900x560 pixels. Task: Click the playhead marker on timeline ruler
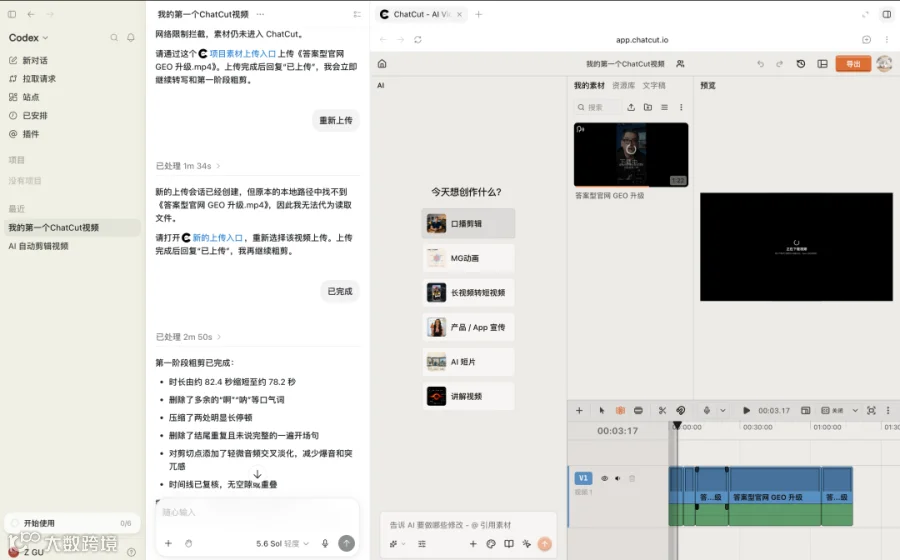(677, 426)
